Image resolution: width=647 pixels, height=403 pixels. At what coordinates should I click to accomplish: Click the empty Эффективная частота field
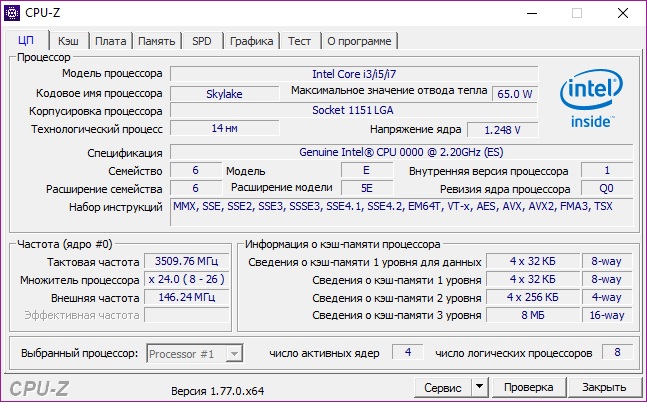pyautogui.click(x=187, y=315)
